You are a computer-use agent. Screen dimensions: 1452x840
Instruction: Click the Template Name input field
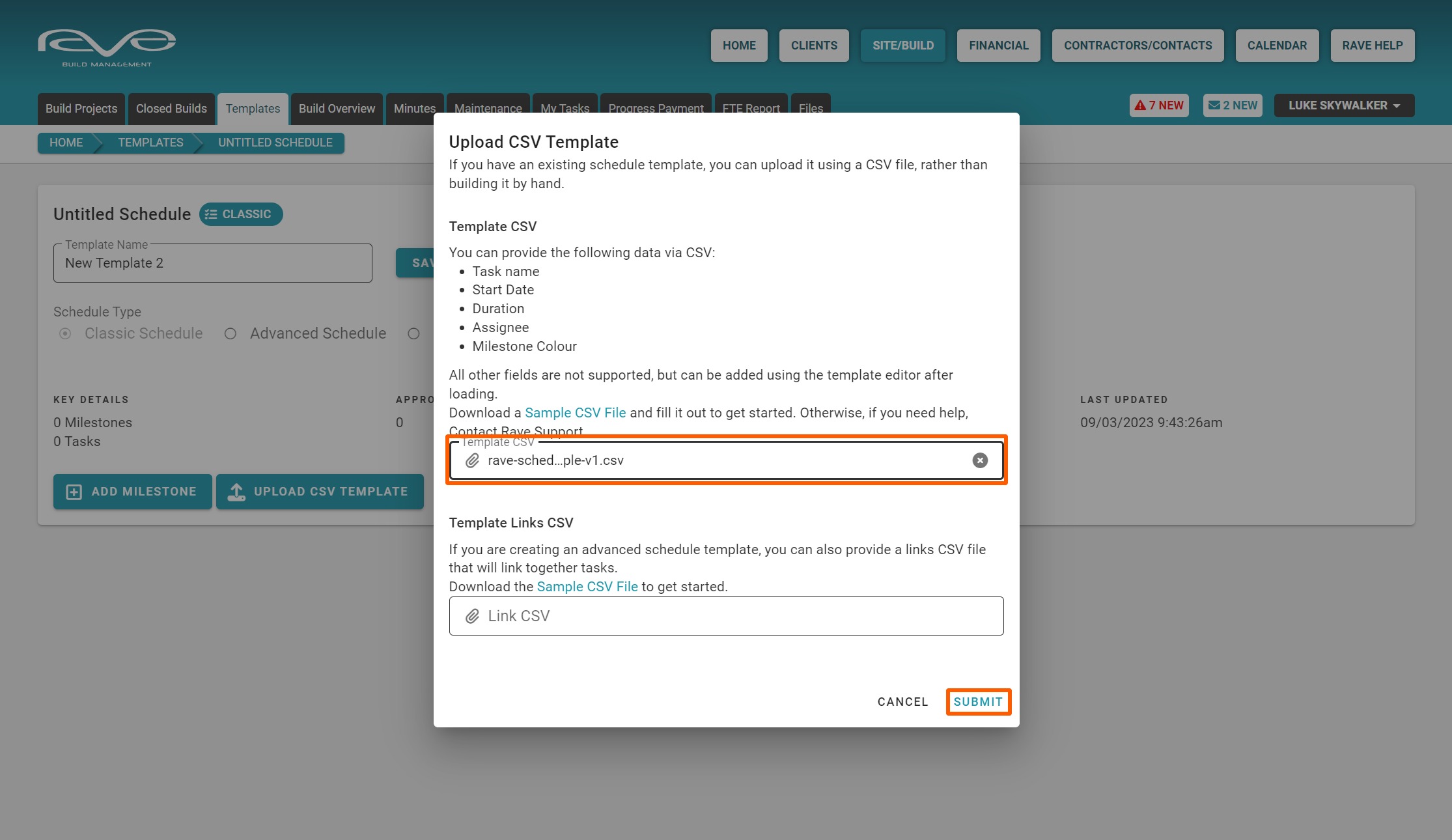pos(212,263)
